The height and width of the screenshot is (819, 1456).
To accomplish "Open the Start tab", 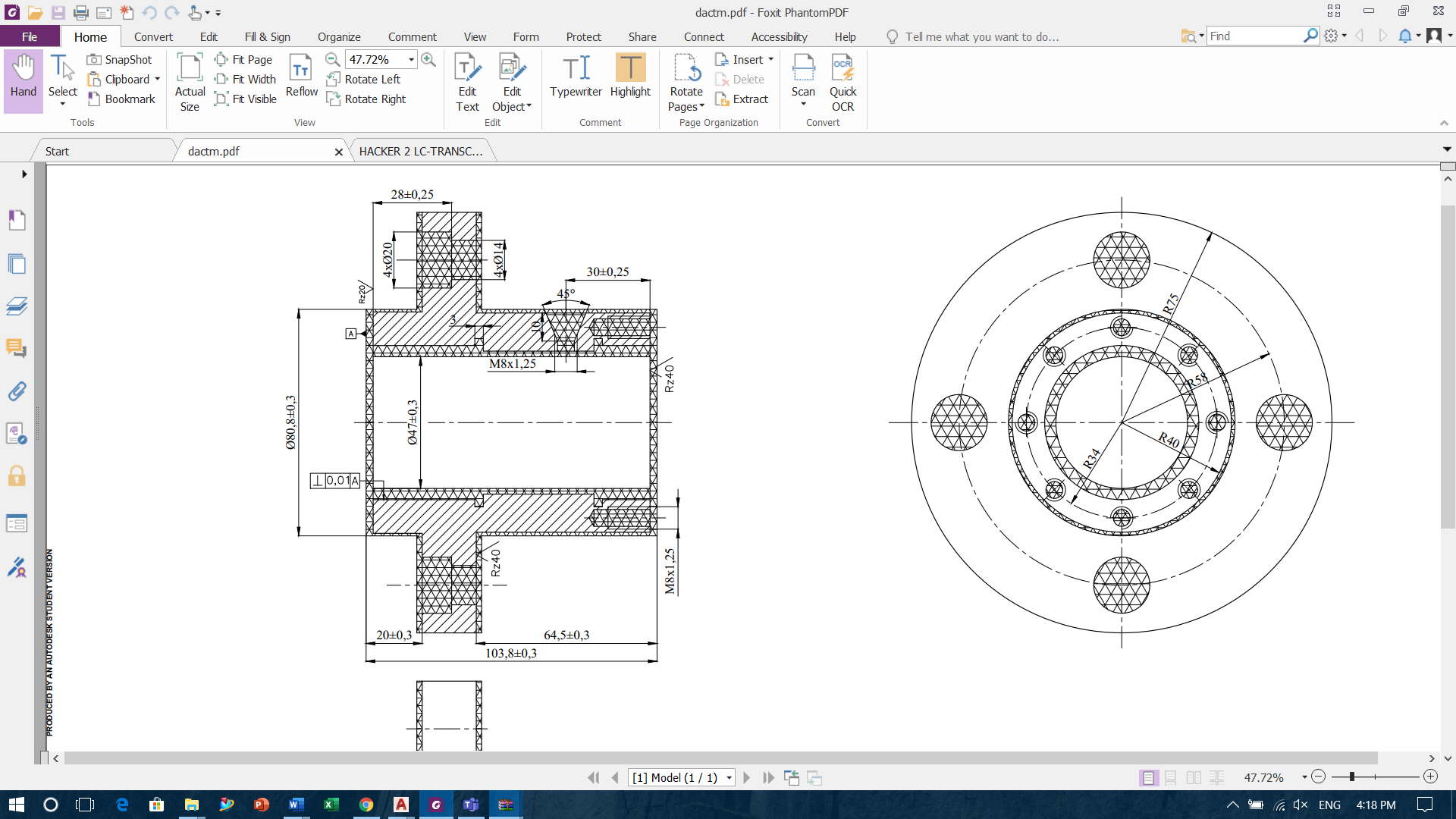I will click(x=57, y=151).
